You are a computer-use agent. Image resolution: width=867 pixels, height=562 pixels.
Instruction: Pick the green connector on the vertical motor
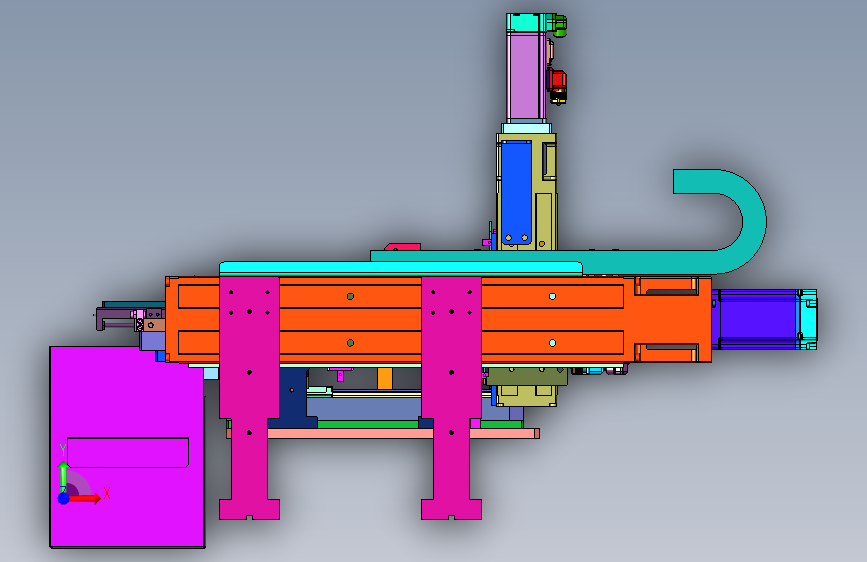coord(559,25)
